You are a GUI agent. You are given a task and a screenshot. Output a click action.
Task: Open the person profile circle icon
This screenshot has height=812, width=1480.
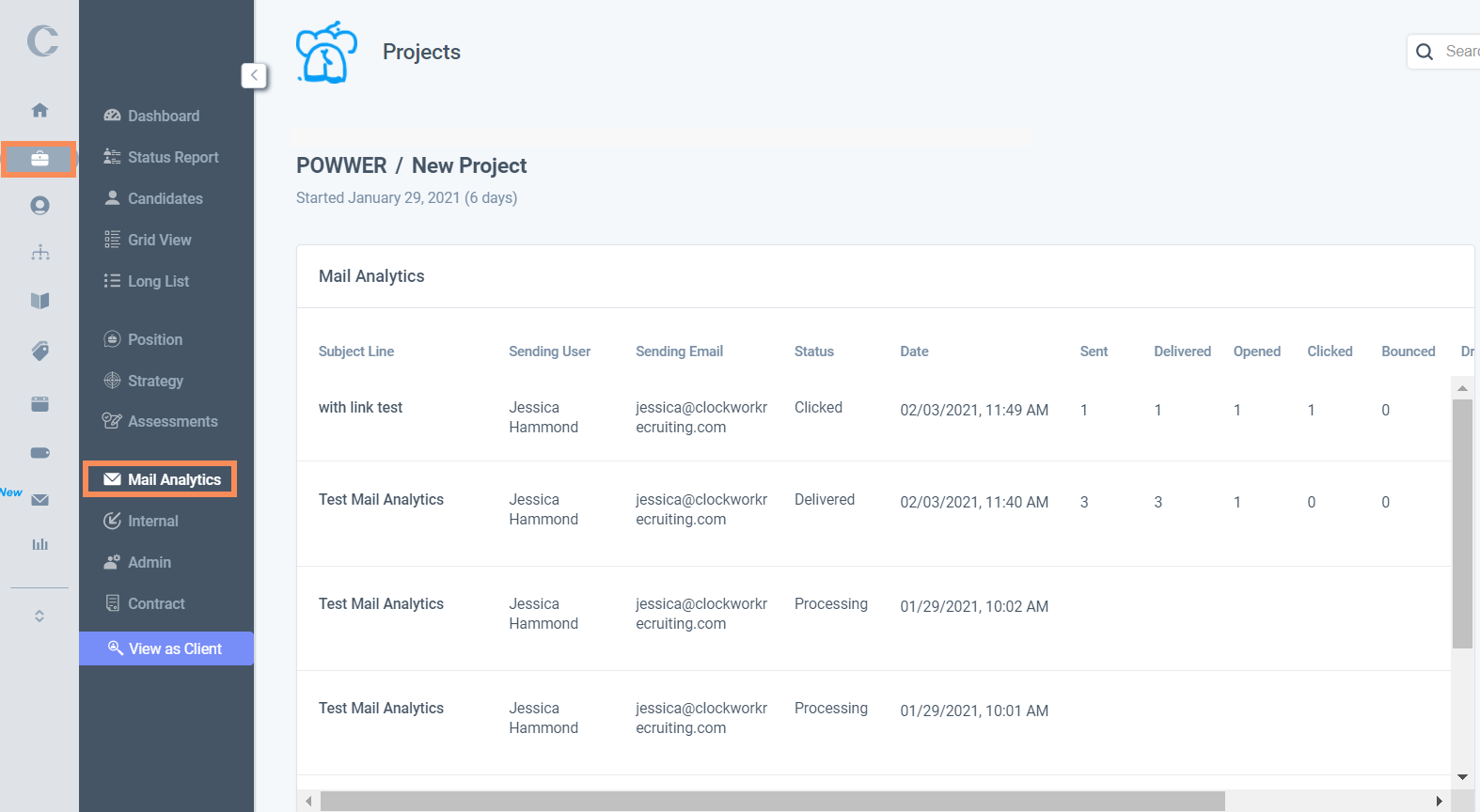click(39, 205)
